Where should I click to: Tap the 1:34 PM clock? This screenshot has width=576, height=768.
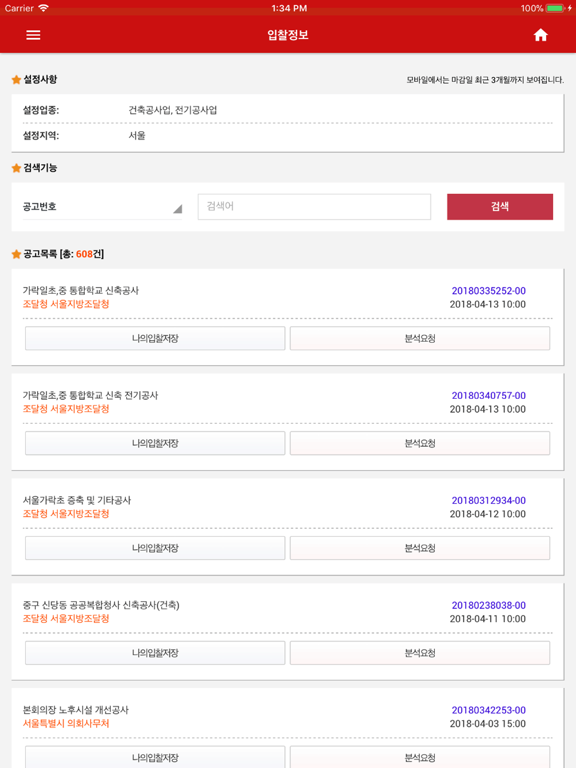point(289,8)
